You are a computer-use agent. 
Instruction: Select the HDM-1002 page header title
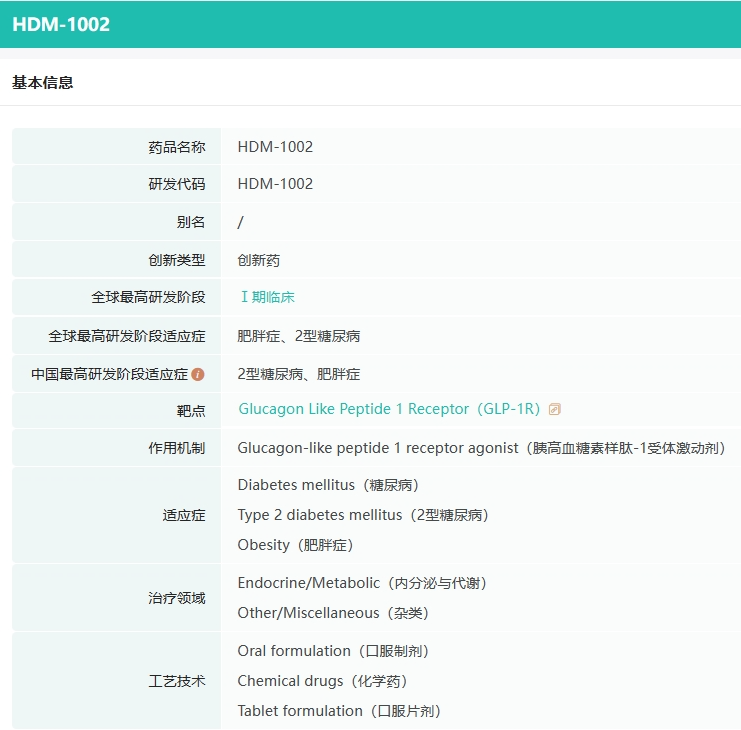[x=61, y=24]
